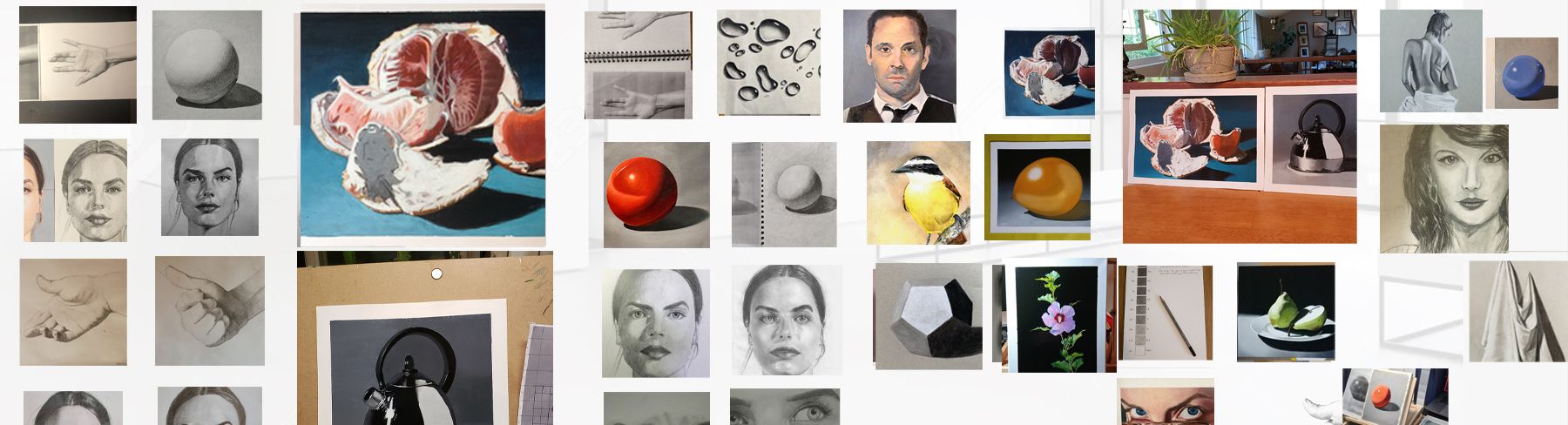1568x425 pixels.
Task: Open the water droplets drawing
Action: 768,63
